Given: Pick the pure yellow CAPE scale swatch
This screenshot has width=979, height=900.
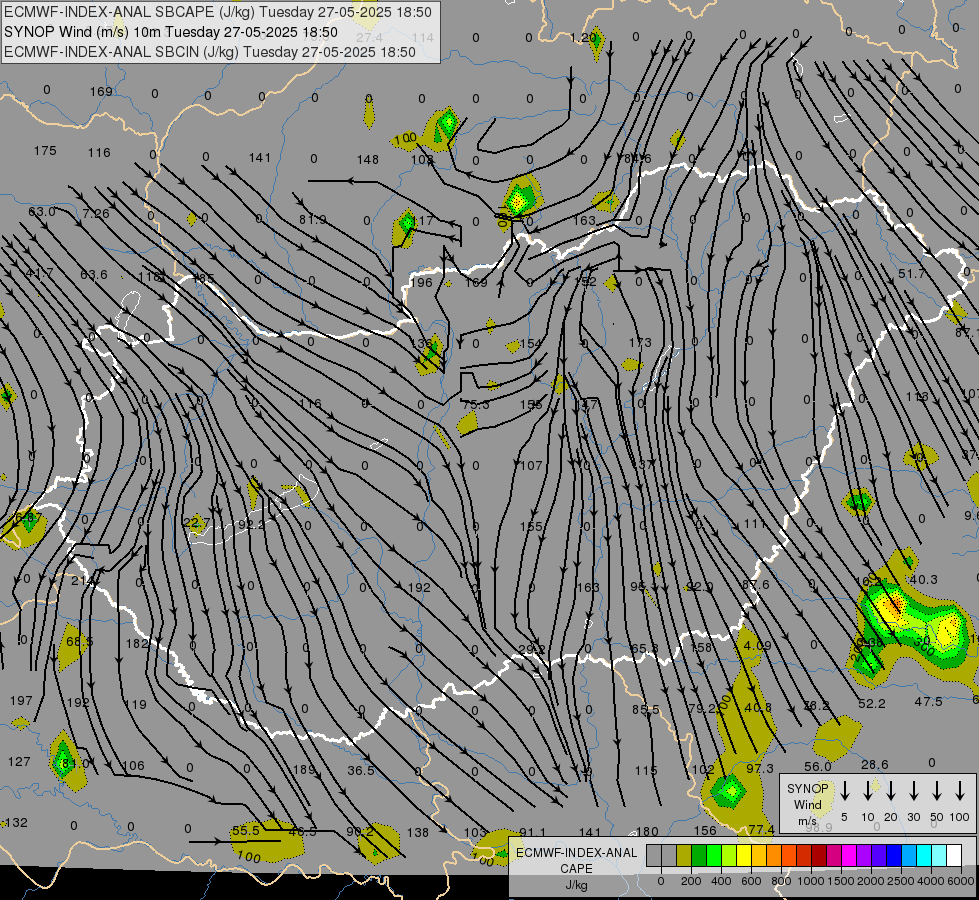Looking at the screenshot, I should (x=744, y=856).
